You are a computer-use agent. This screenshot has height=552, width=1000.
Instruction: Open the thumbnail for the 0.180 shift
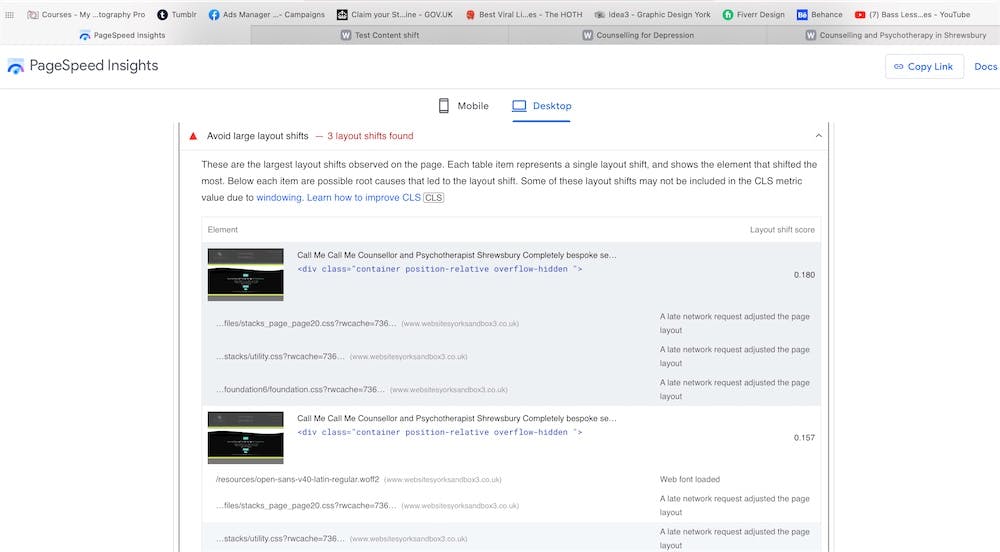coord(246,274)
